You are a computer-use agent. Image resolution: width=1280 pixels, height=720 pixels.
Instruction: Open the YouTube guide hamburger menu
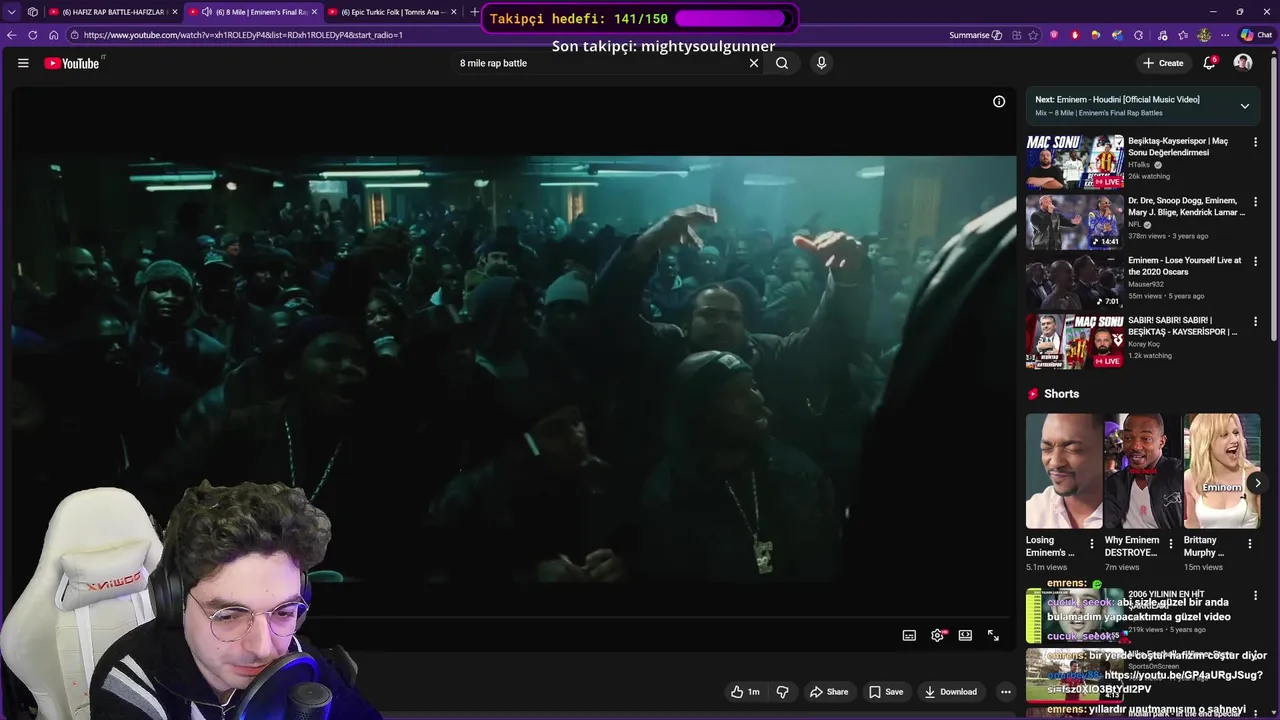click(23, 63)
